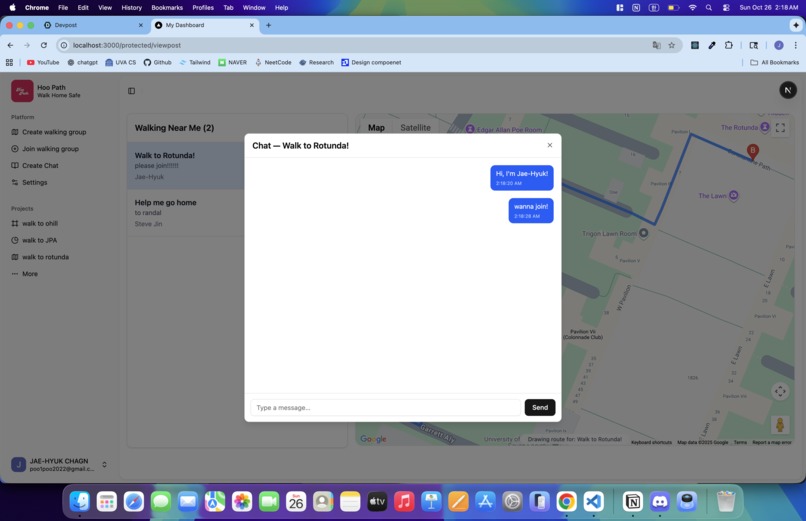Click the Type a message input field

tap(386, 407)
